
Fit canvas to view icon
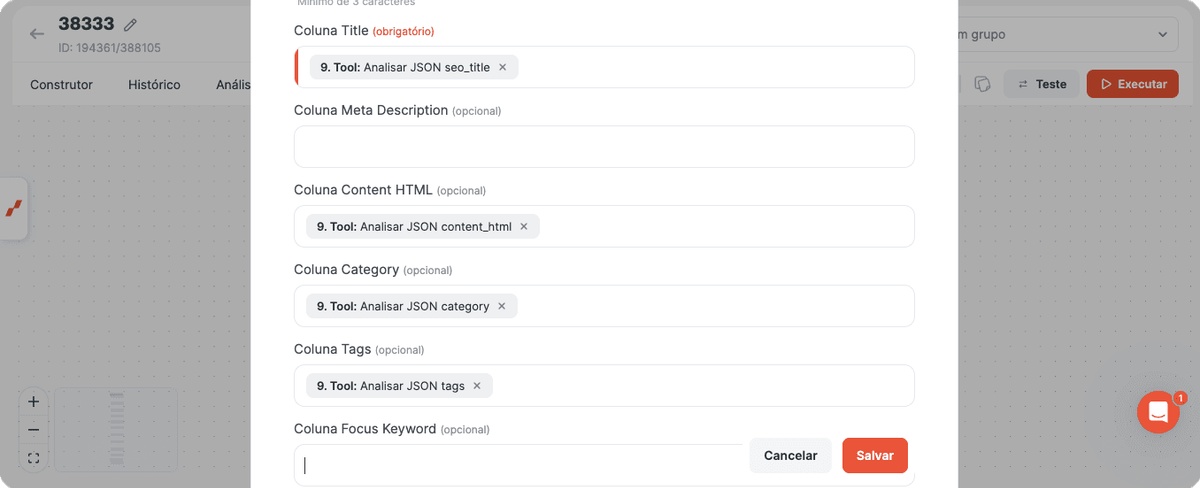tap(33, 458)
